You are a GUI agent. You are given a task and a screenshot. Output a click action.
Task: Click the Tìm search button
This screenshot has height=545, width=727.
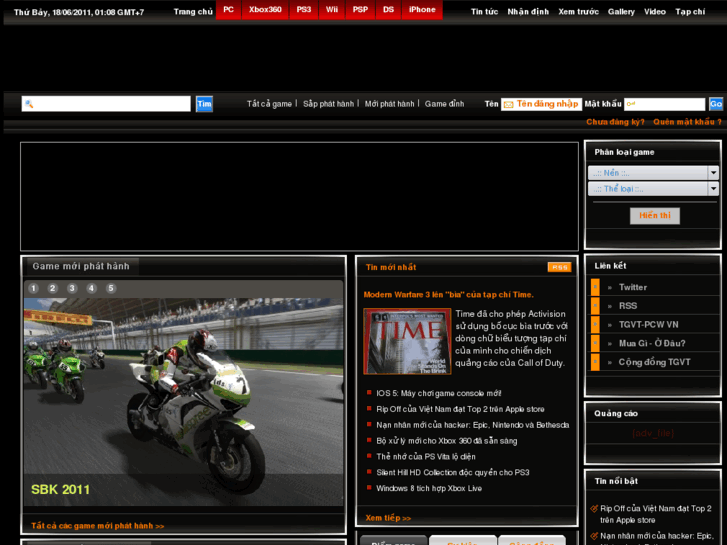coord(204,104)
